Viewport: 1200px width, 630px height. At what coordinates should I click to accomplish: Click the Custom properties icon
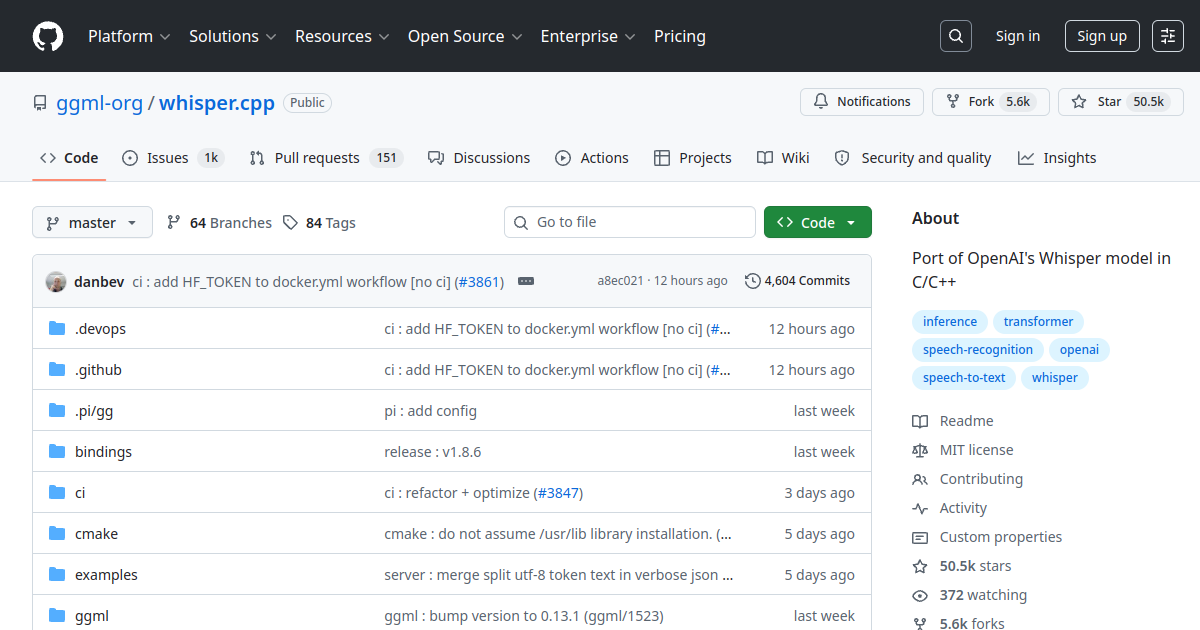(920, 537)
